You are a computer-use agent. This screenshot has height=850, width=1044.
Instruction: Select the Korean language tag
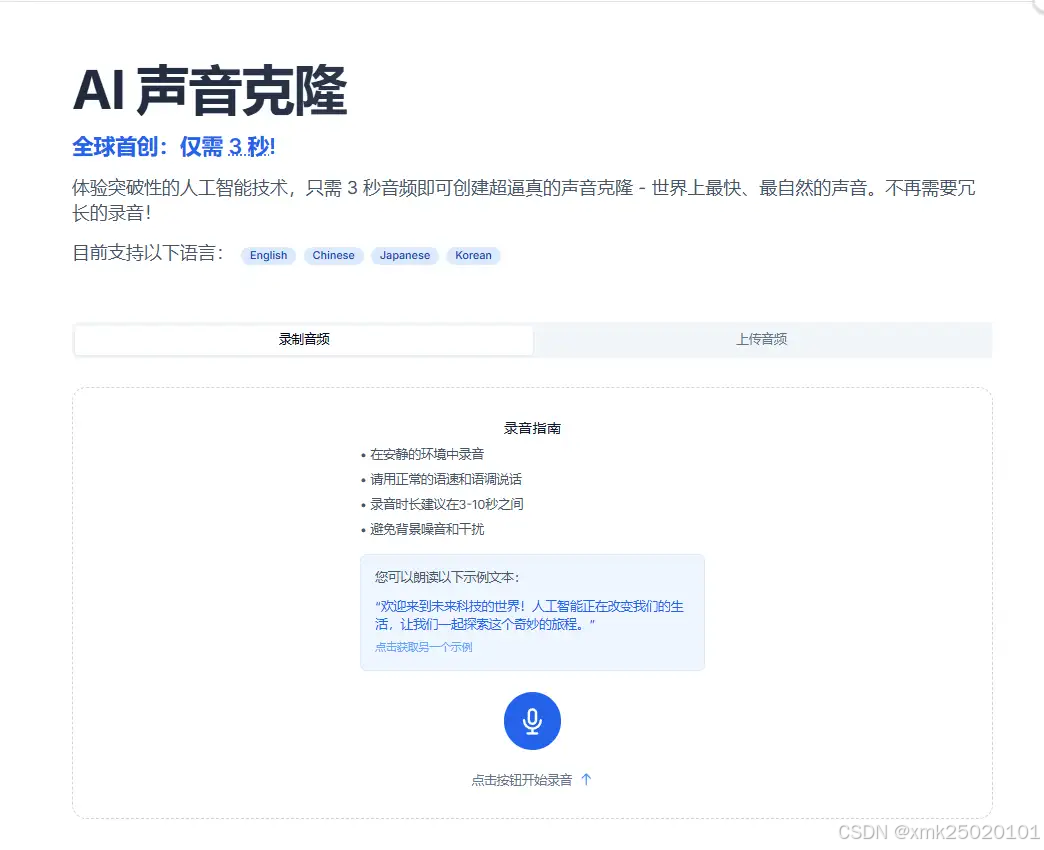[473, 256]
